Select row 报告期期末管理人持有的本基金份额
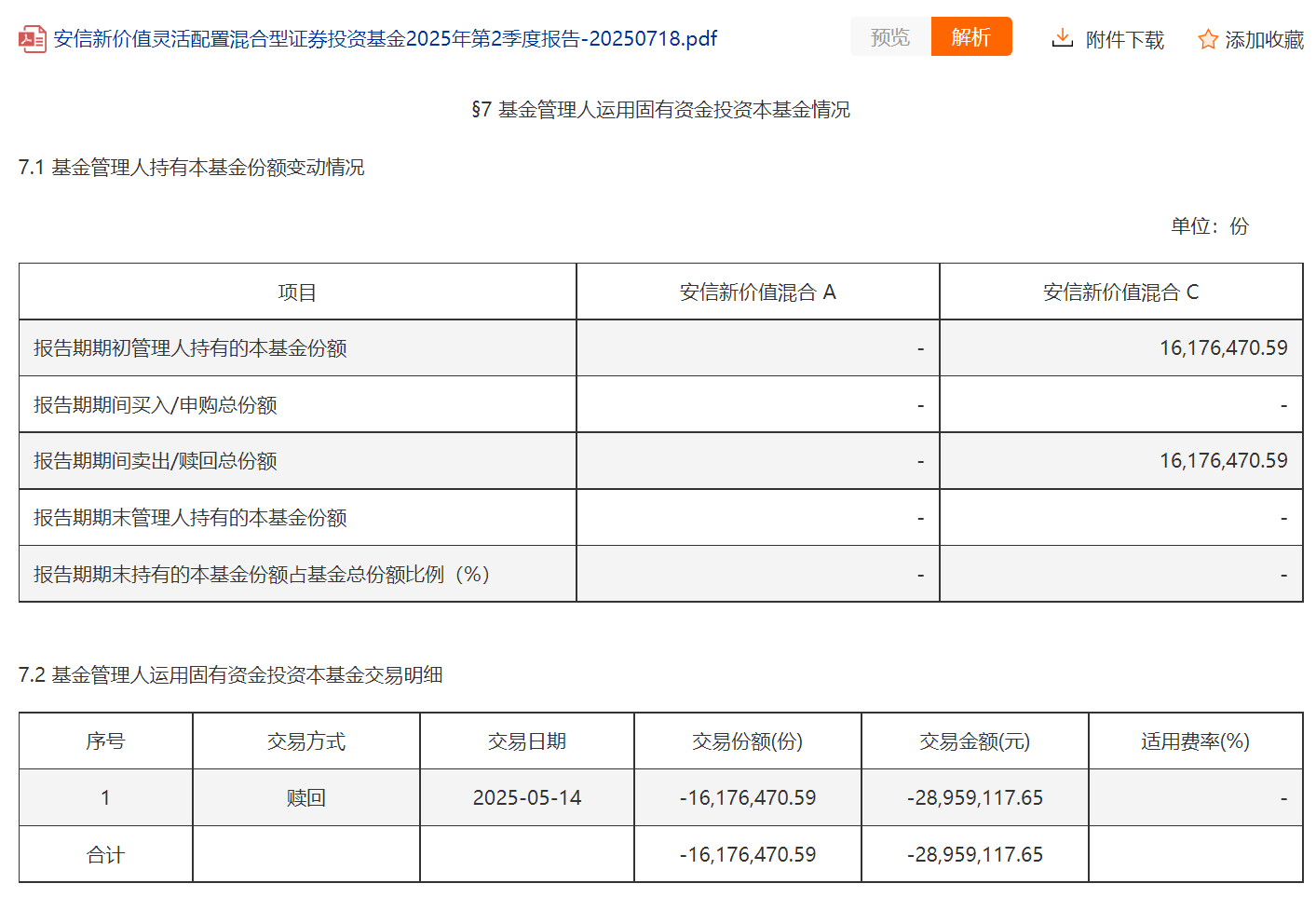Screen dimensions: 1316x897 coord(660,517)
